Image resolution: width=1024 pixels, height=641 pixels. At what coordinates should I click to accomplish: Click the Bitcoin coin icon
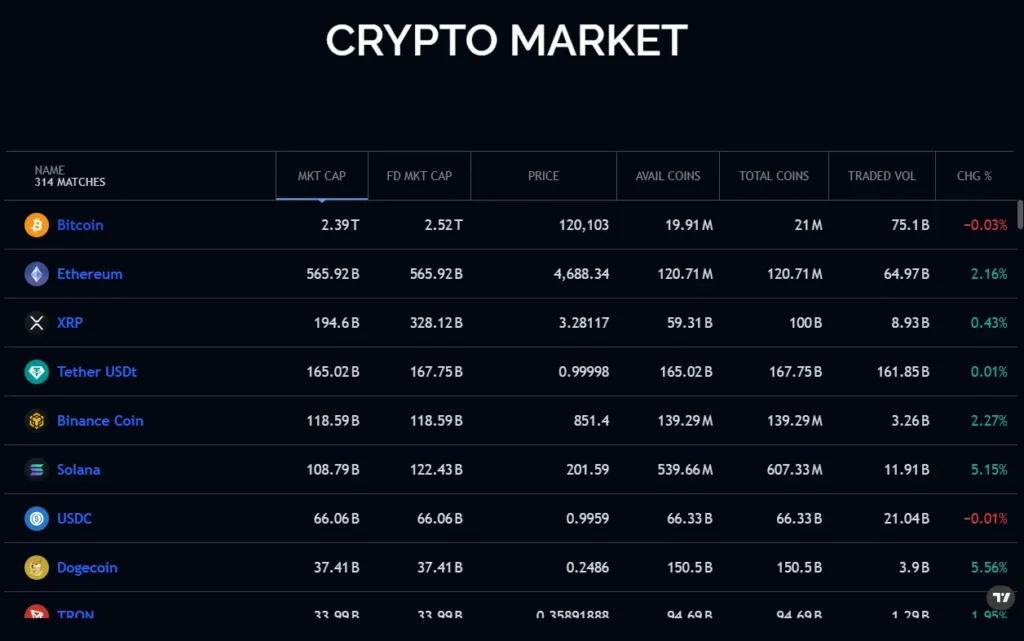pyautogui.click(x=36, y=225)
